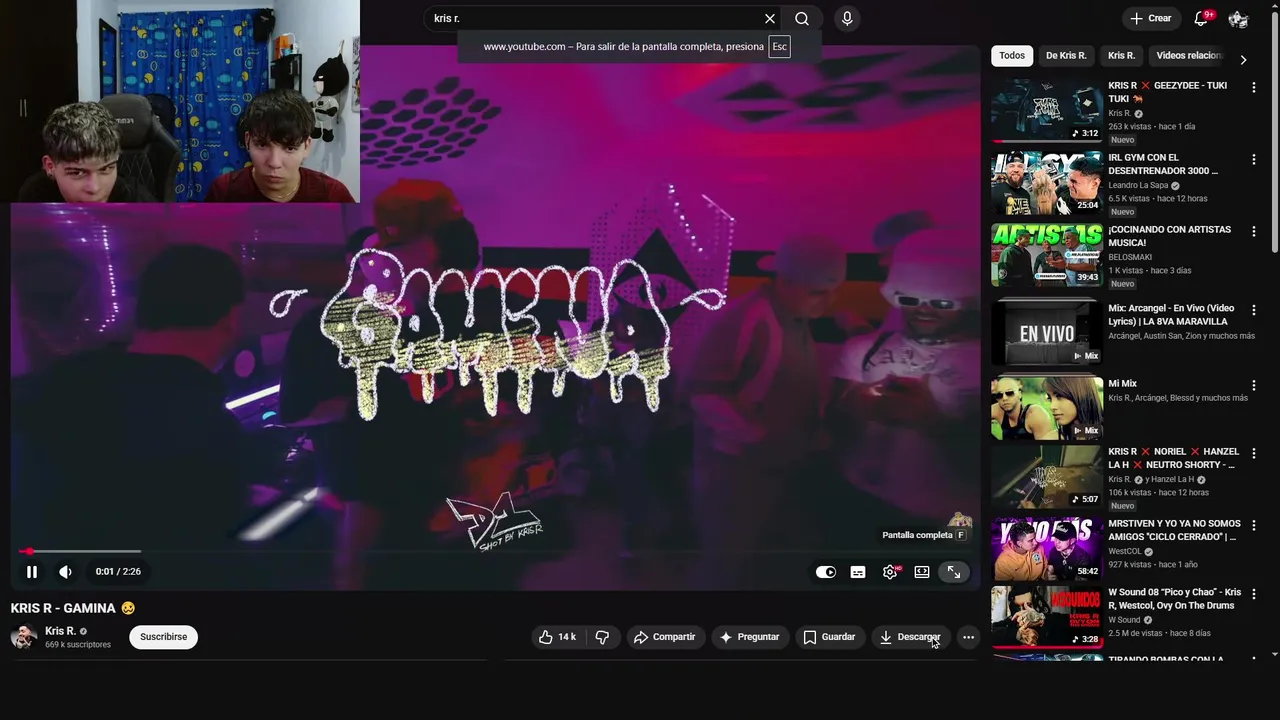Turn on subtitles in player
The height and width of the screenshot is (720, 1280).
point(858,572)
